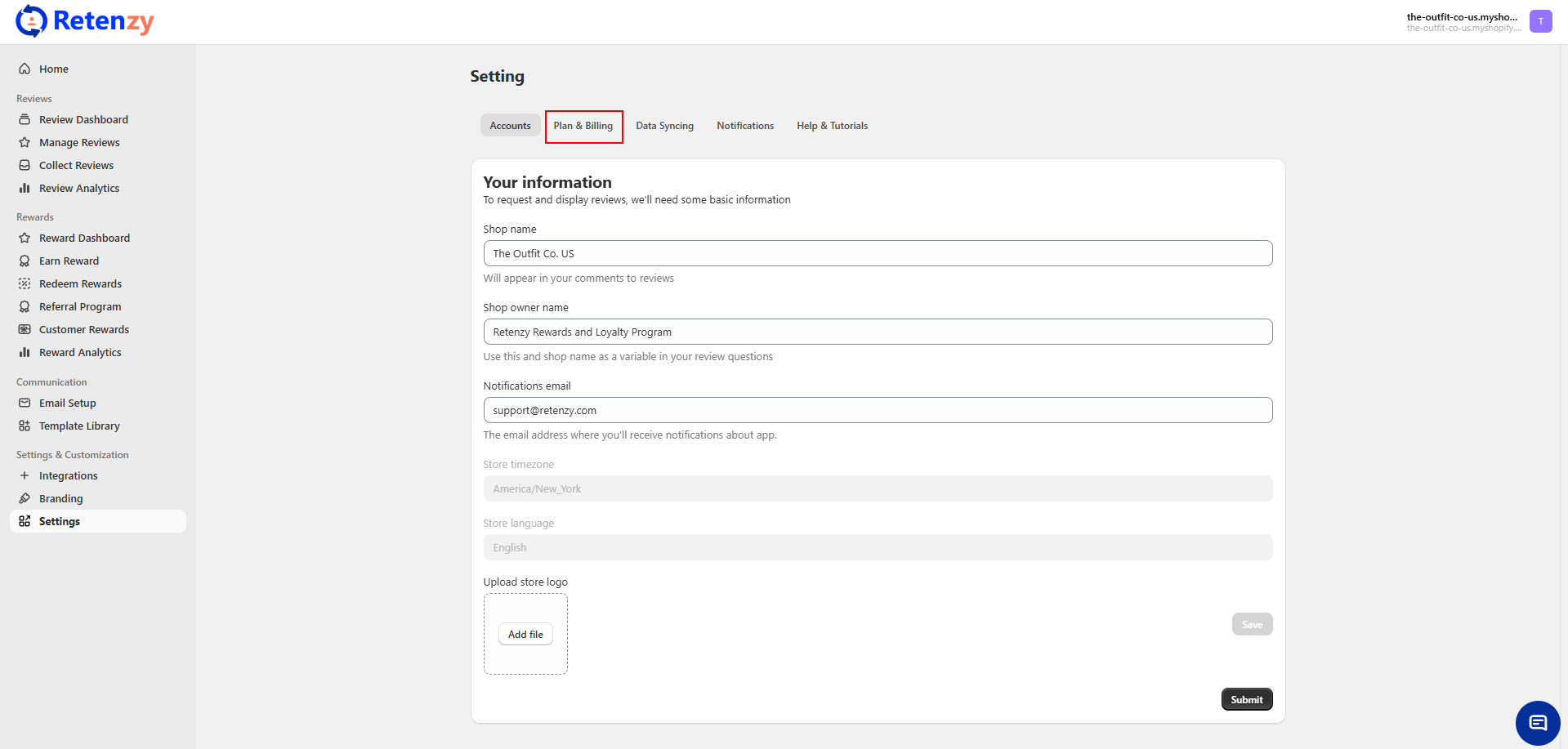Click the user avatar in header

[x=1540, y=21]
